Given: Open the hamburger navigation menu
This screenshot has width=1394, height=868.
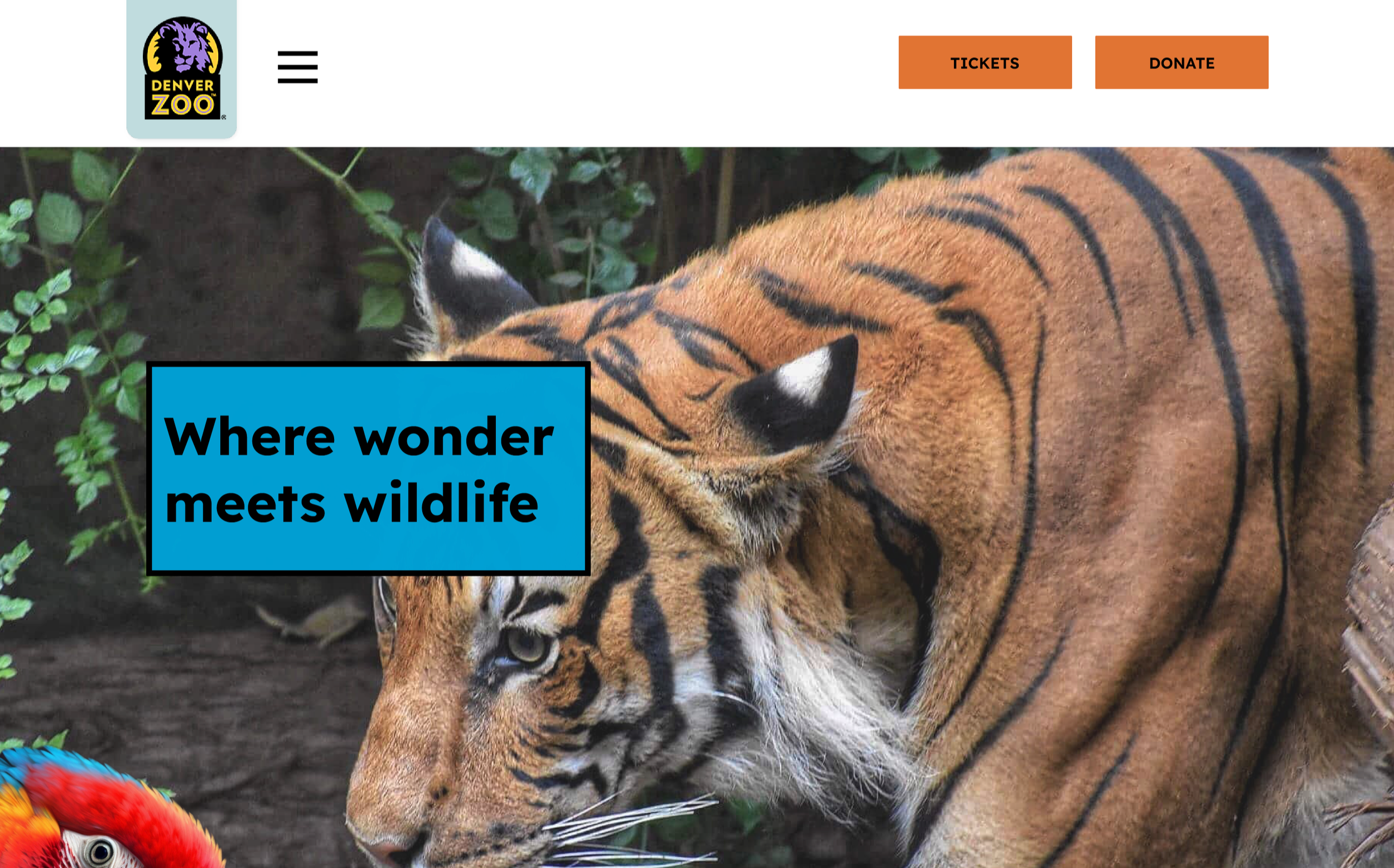Looking at the screenshot, I should pyautogui.click(x=297, y=67).
